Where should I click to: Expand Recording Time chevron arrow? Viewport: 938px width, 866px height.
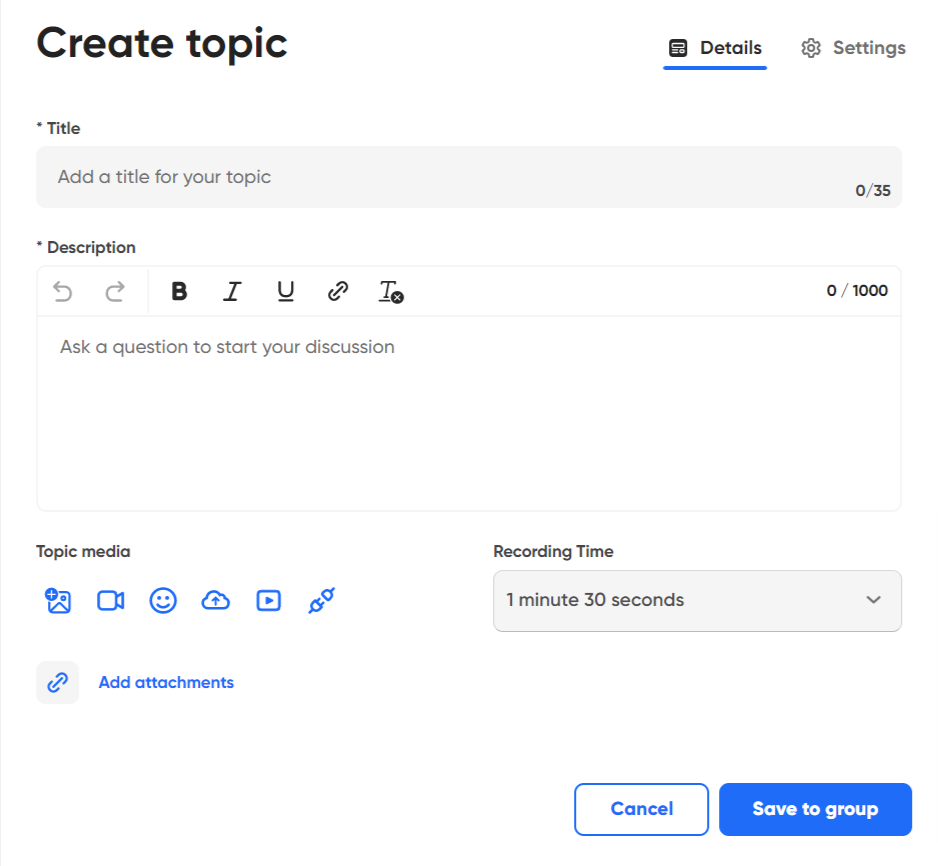tap(873, 600)
